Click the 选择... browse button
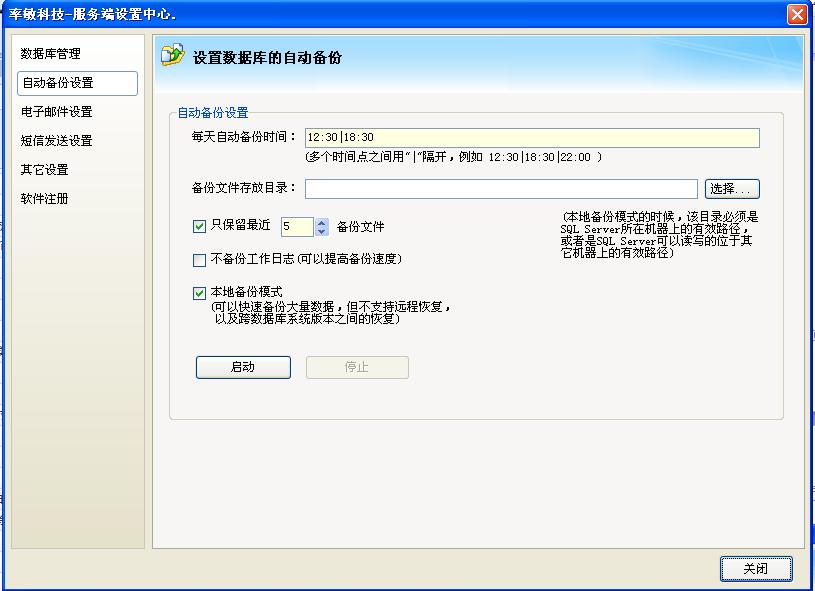 [732, 189]
